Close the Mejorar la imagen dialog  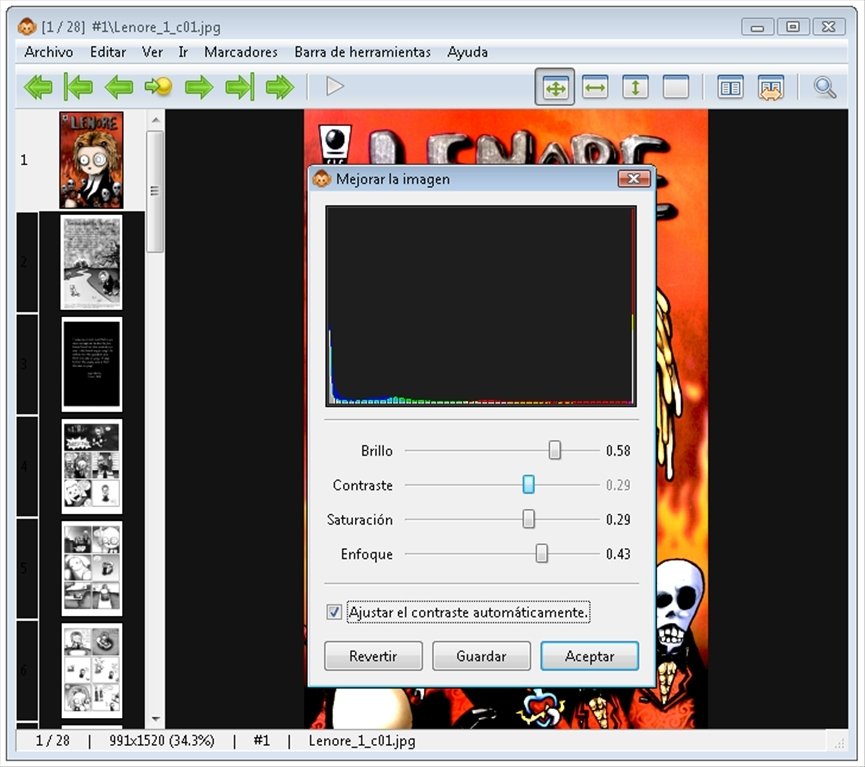[x=634, y=178]
